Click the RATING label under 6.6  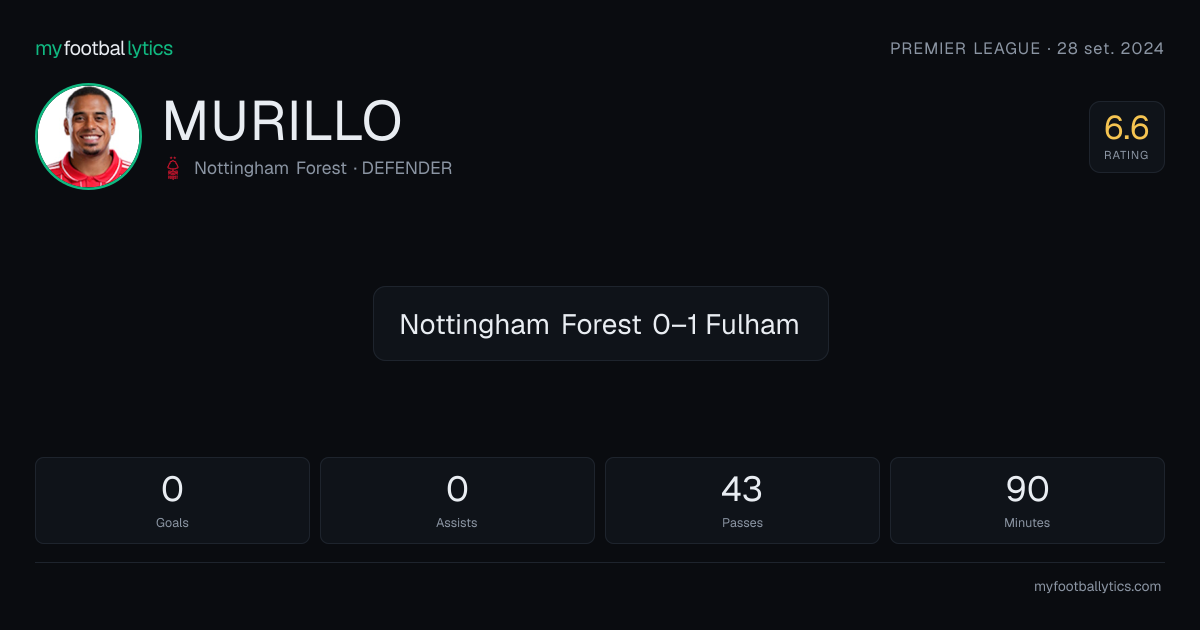1126,155
